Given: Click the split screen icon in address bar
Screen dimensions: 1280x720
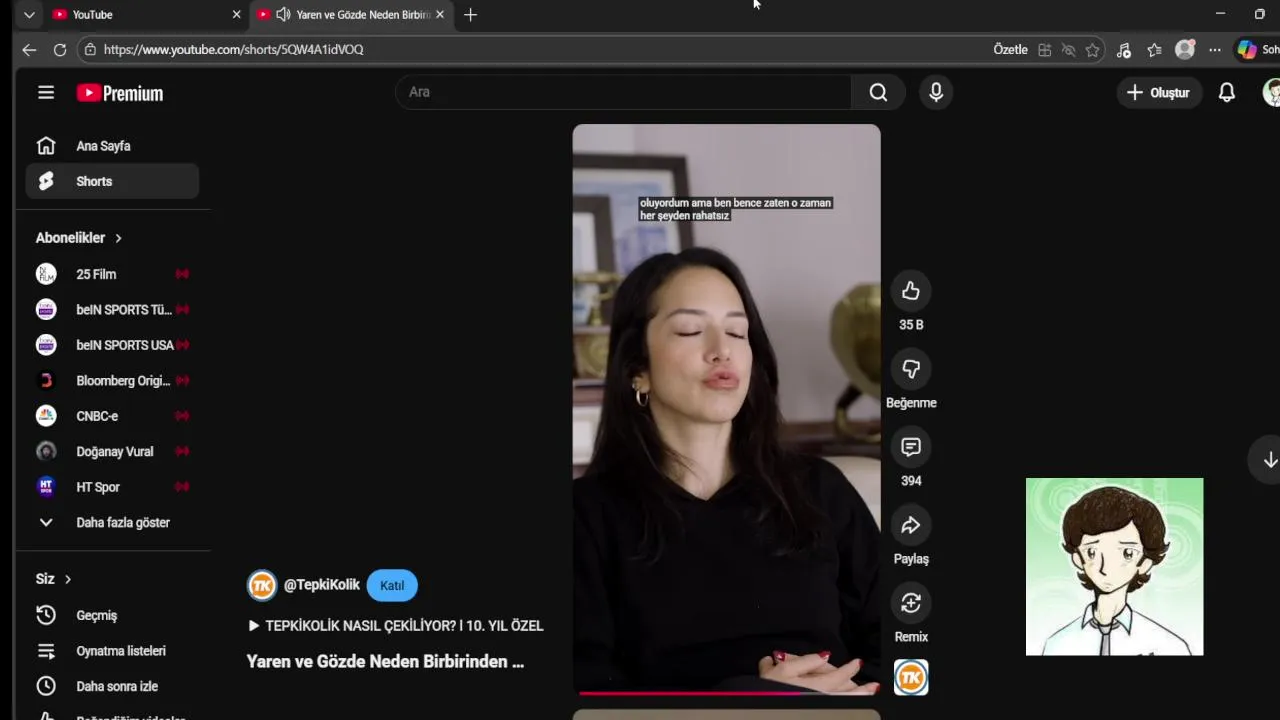Looking at the screenshot, I should point(1044,50).
